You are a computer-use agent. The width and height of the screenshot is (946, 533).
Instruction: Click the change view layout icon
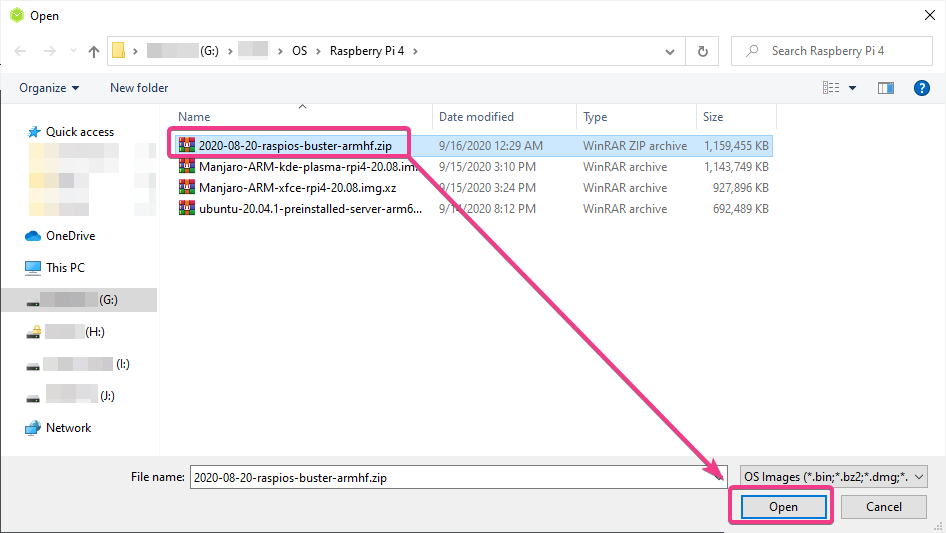(x=831, y=88)
